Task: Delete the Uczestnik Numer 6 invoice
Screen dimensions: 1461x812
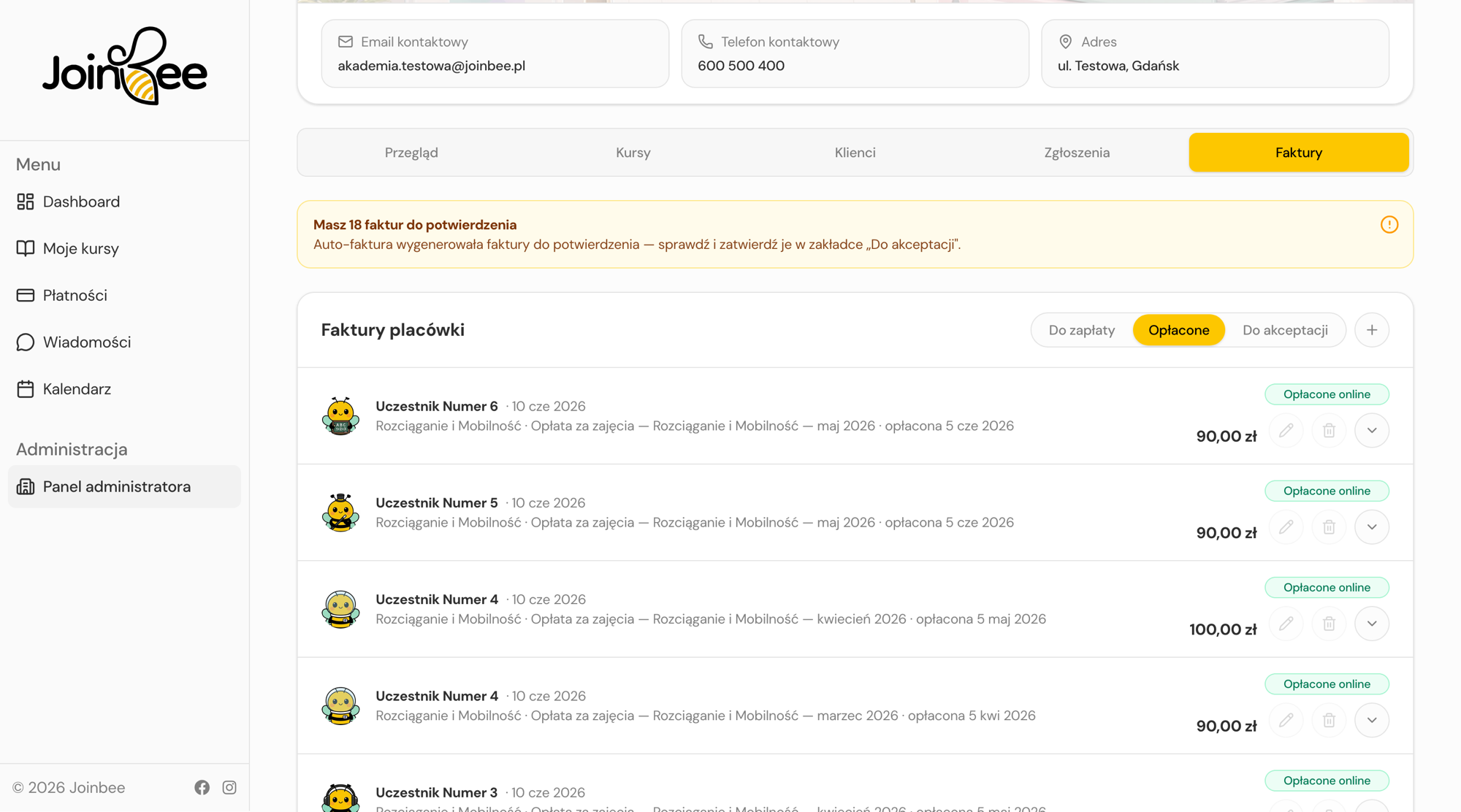Action: [x=1330, y=431]
